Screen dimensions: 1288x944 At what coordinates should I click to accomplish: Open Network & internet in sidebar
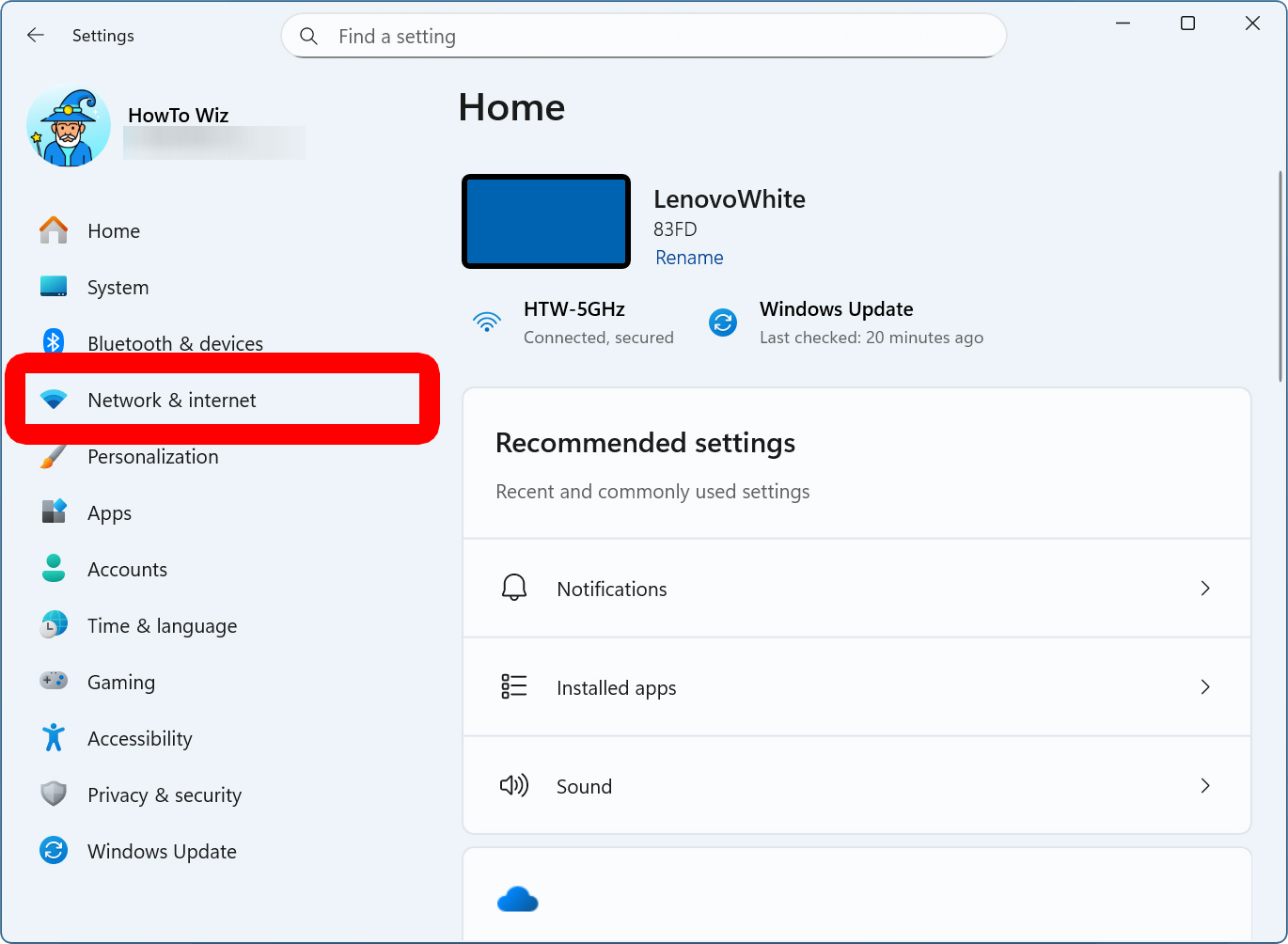(x=172, y=401)
